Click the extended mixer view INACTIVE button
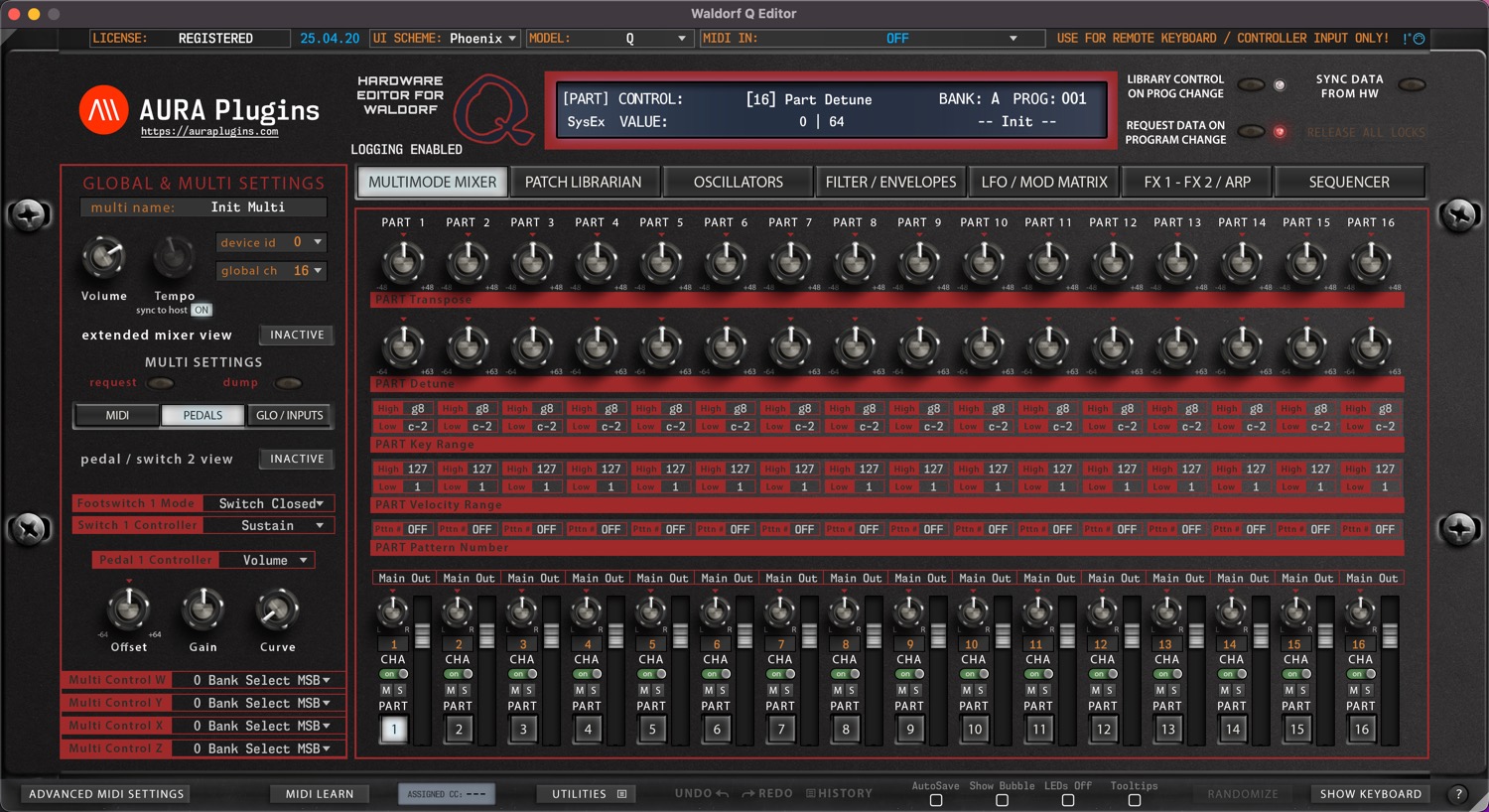Screen dimensions: 1489x812 tap(297, 336)
